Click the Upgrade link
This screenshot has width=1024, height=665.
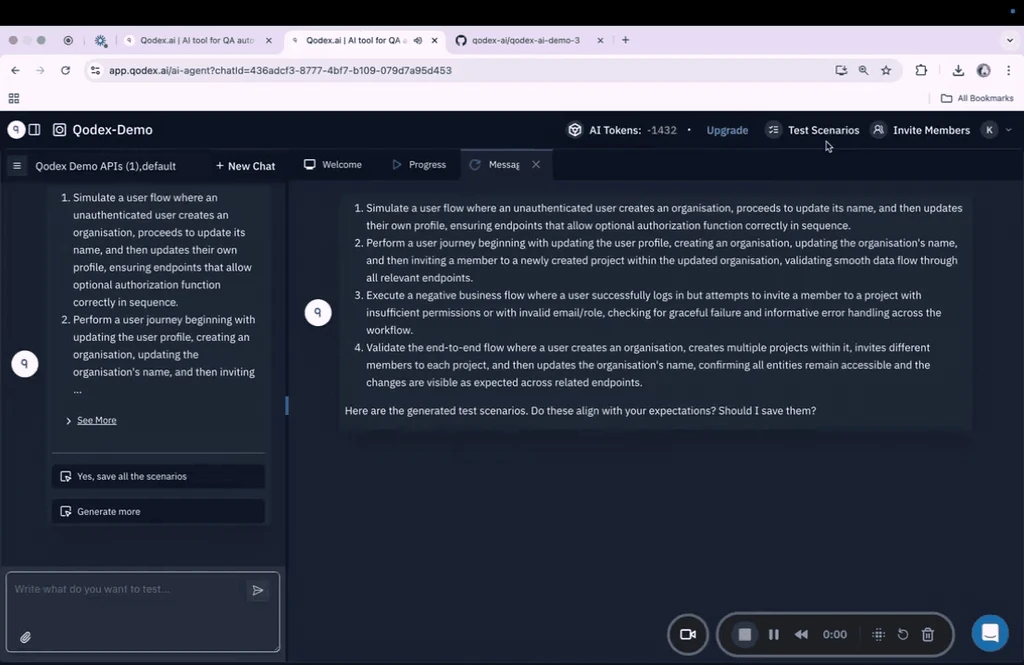727,130
